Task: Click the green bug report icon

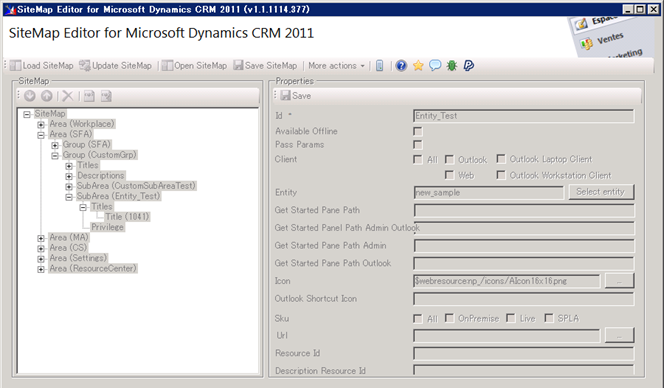Action: pos(452,66)
